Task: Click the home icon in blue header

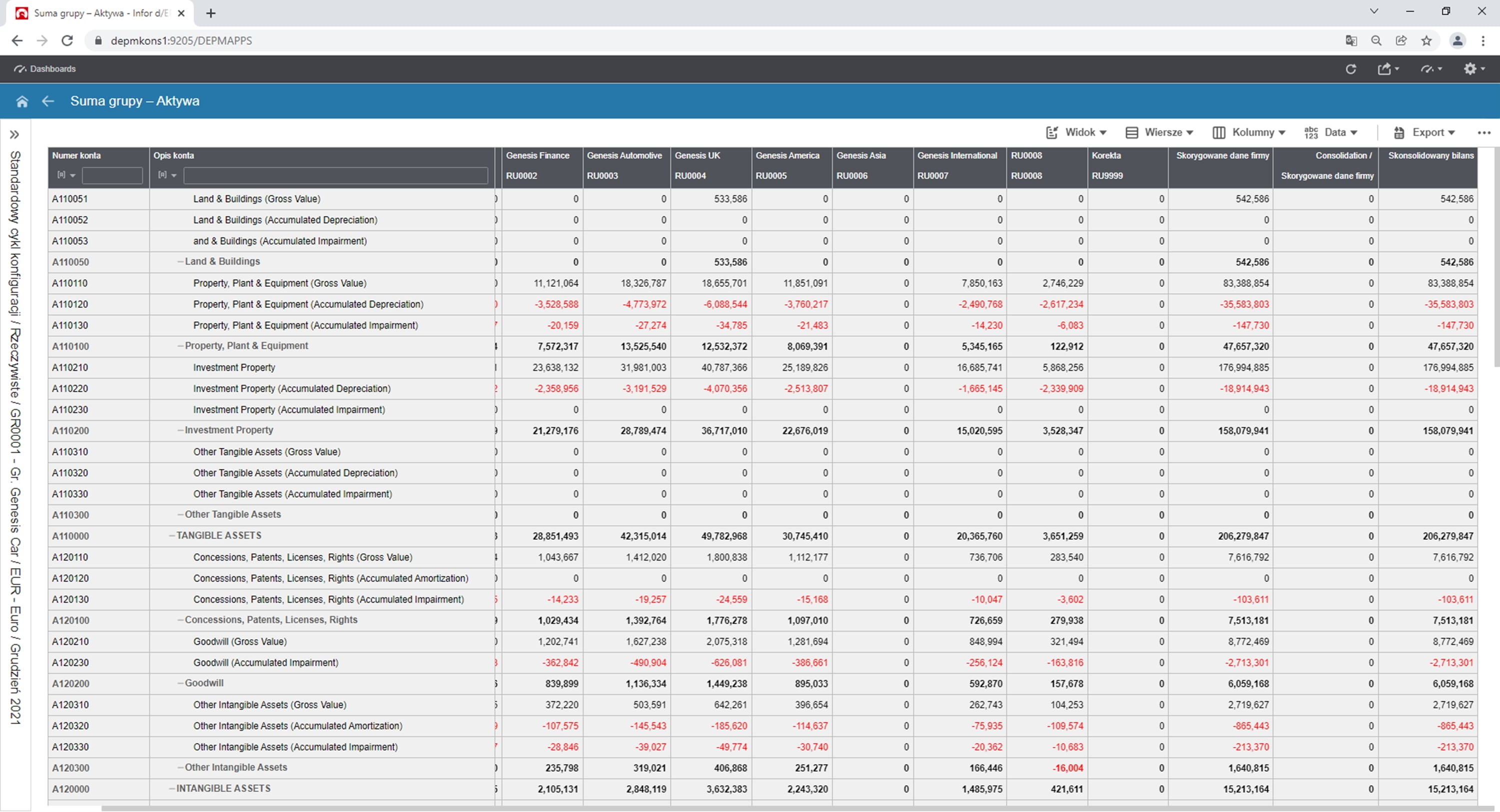Action: click(x=22, y=101)
